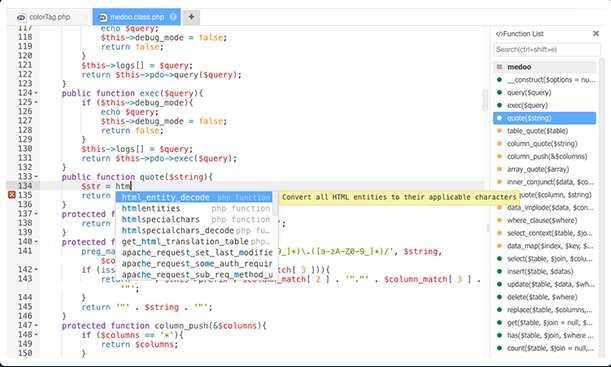Click the orange dot beside table_quote($table)

coord(499,131)
